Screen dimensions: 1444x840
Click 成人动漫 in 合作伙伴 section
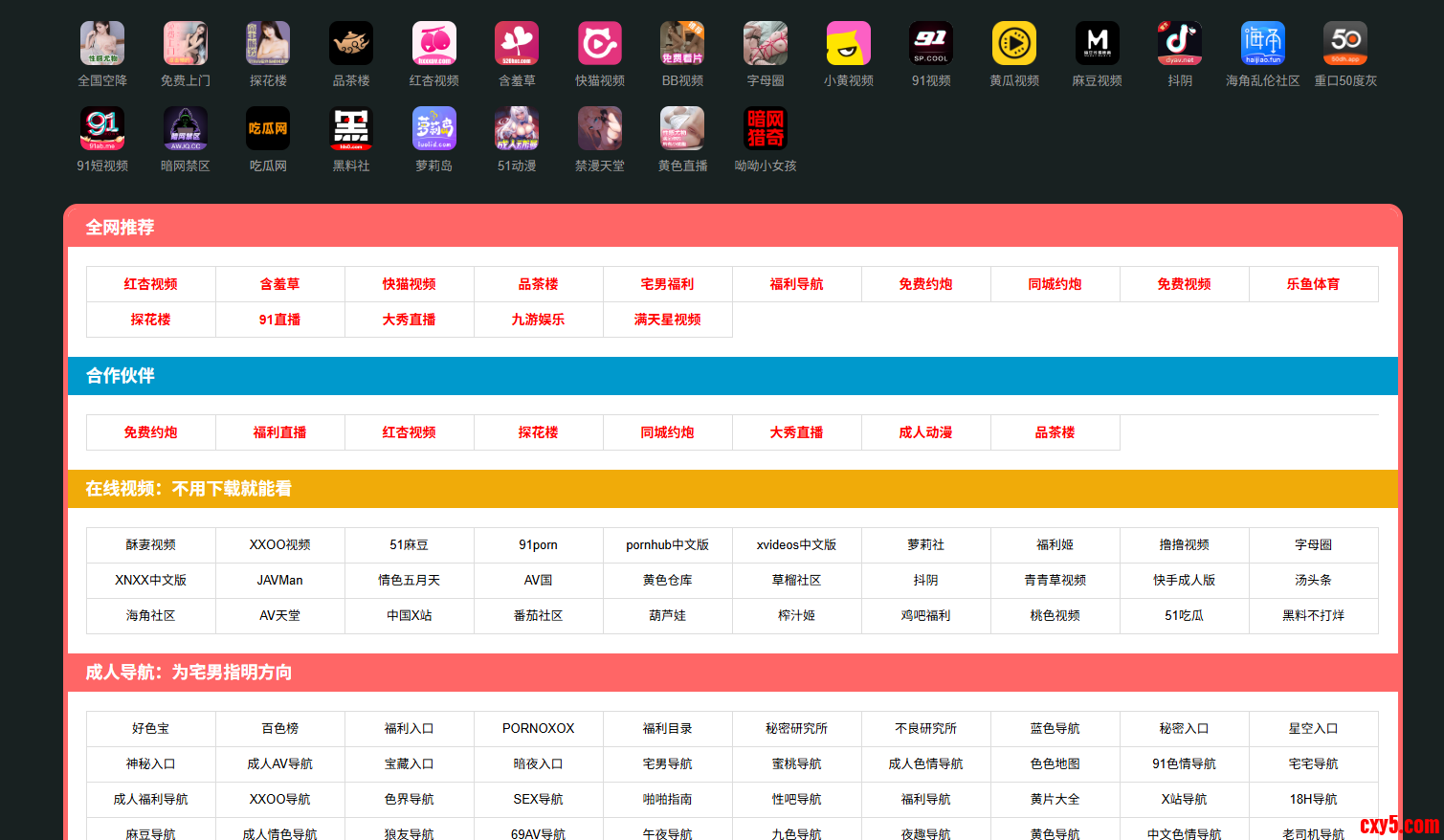pyautogui.click(x=925, y=432)
